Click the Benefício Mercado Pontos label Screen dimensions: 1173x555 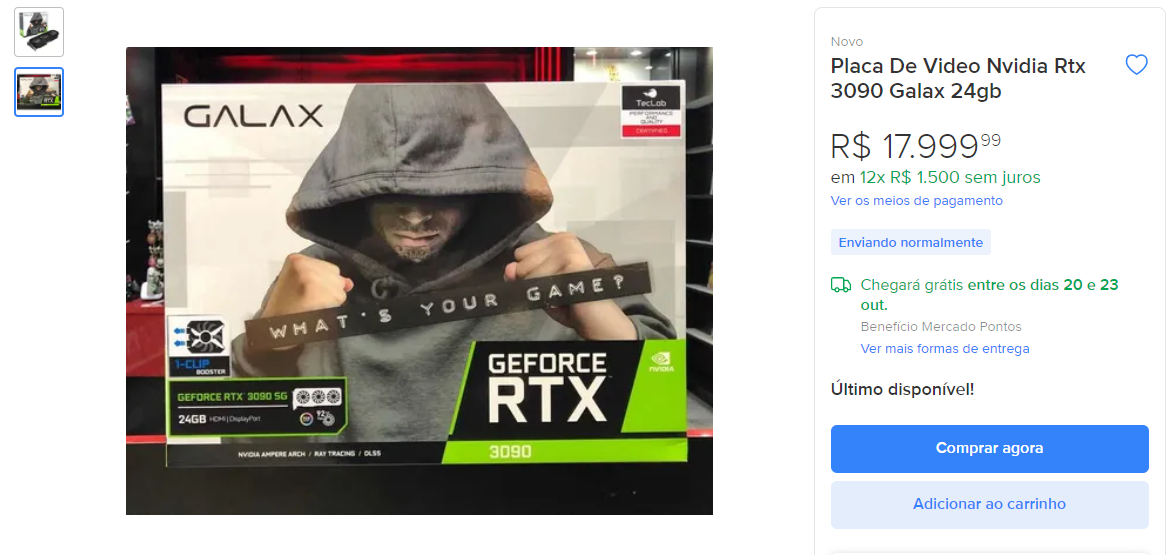pyautogui.click(x=941, y=327)
